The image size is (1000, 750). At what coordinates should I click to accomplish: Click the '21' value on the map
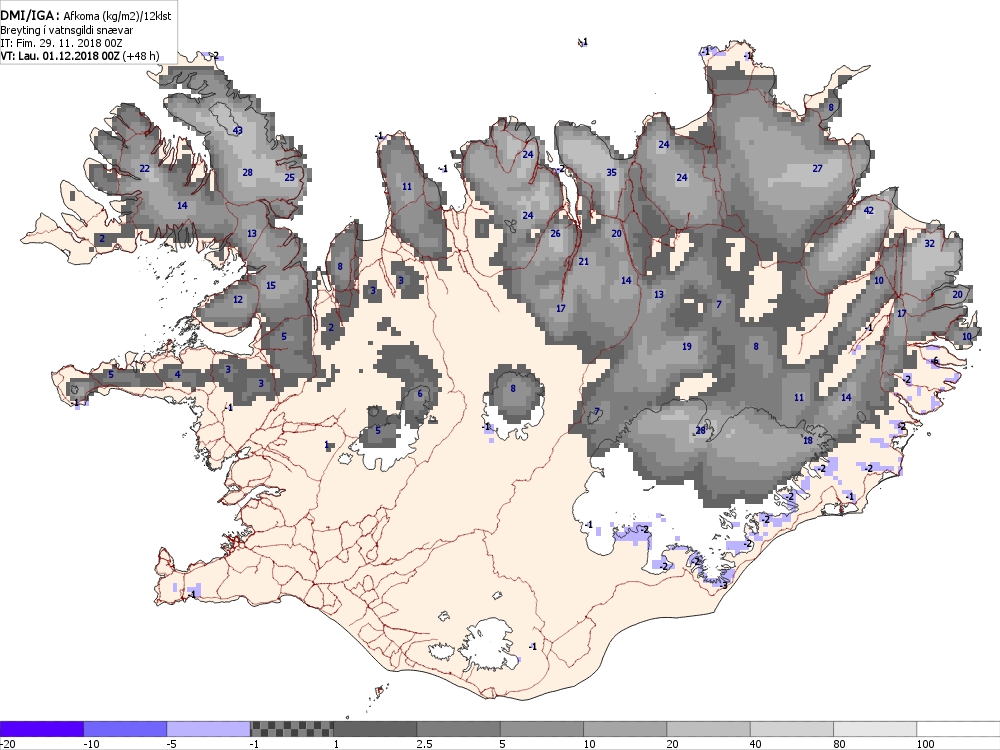click(x=584, y=261)
